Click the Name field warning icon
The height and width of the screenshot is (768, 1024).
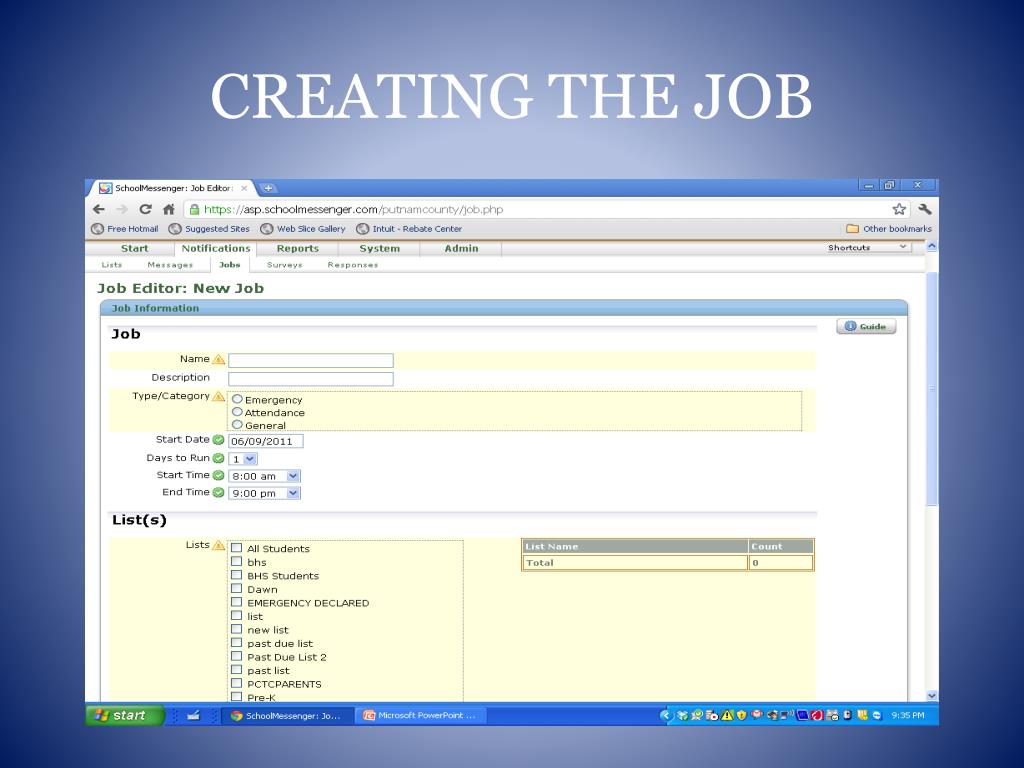(219, 360)
